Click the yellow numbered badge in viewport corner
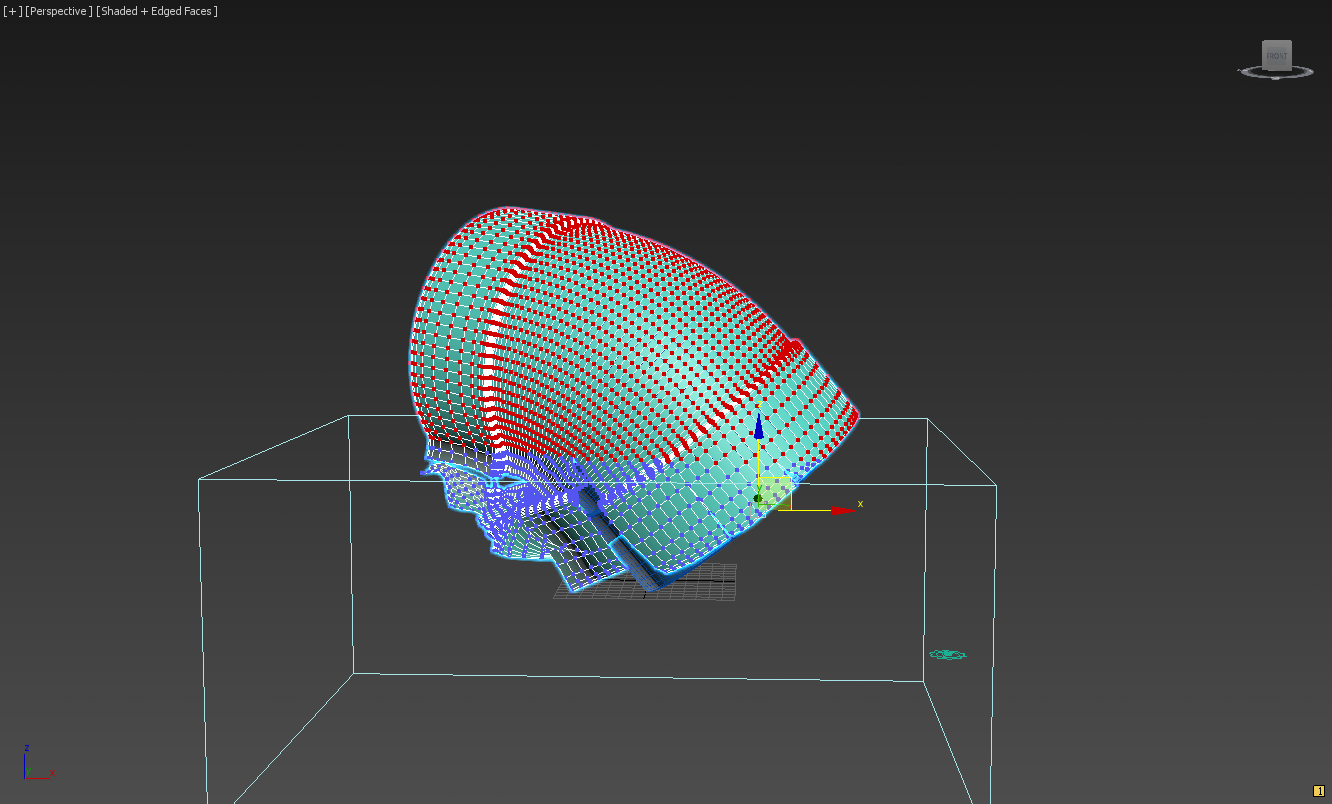This screenshot has height=804, width=1332. click(1318, 791)
